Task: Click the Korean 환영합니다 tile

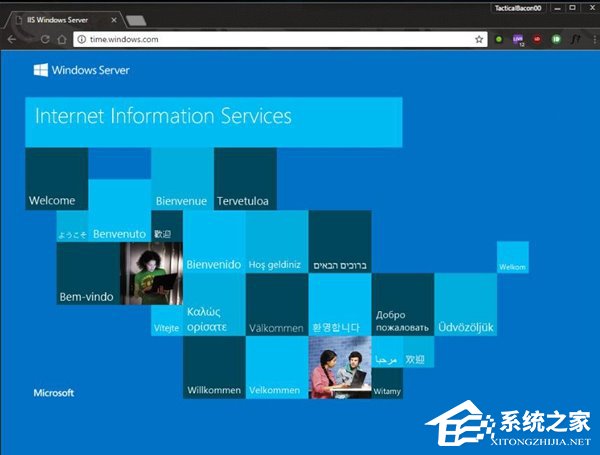Action: [340, 305]
